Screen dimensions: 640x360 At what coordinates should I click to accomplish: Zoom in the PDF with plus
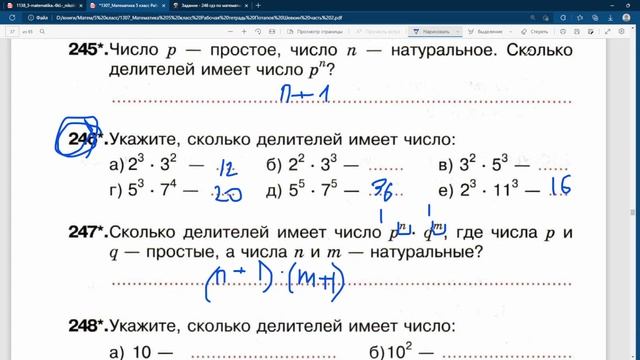tap(244, 31)
